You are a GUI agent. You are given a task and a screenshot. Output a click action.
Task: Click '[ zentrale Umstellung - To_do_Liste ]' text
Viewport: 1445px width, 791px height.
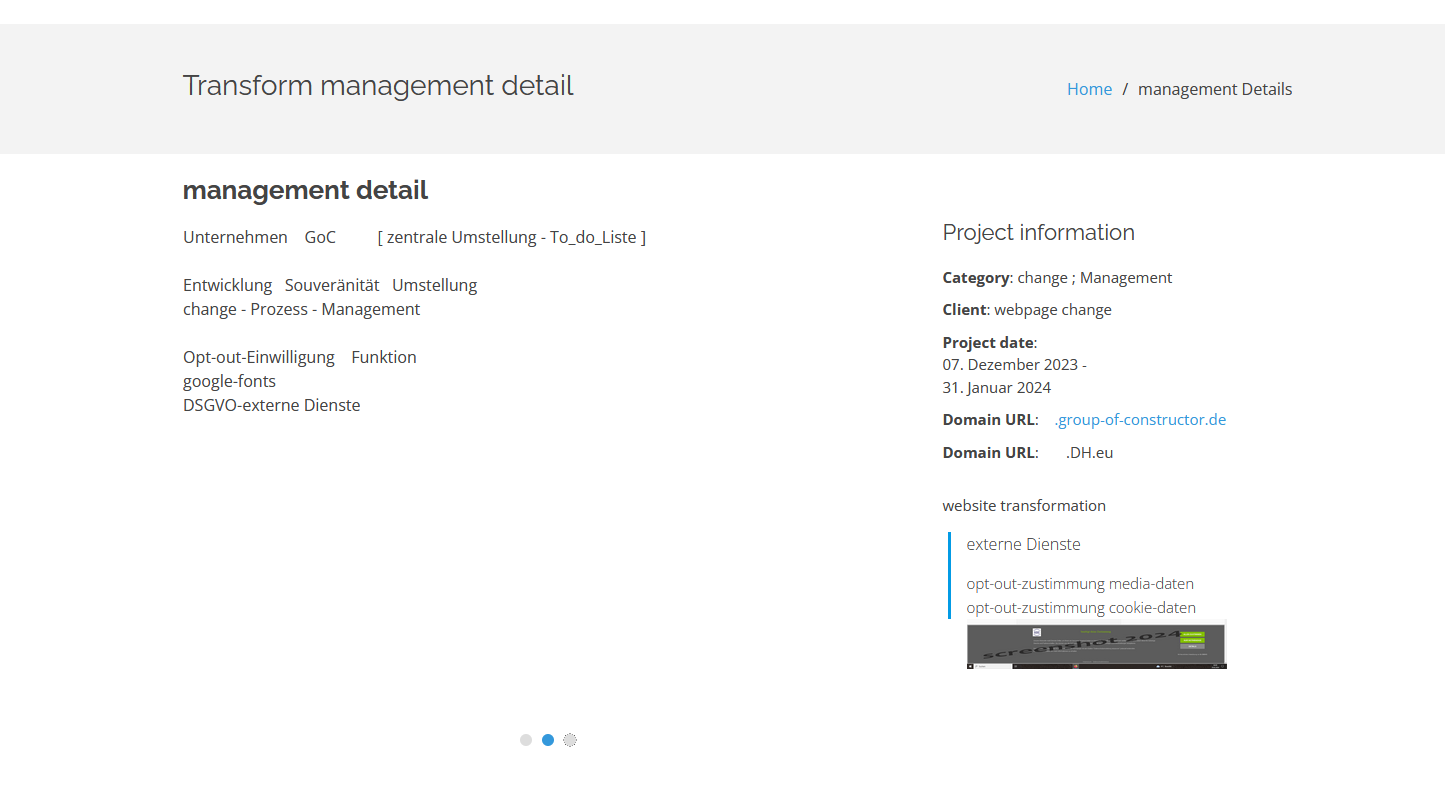tap(511, 238)
